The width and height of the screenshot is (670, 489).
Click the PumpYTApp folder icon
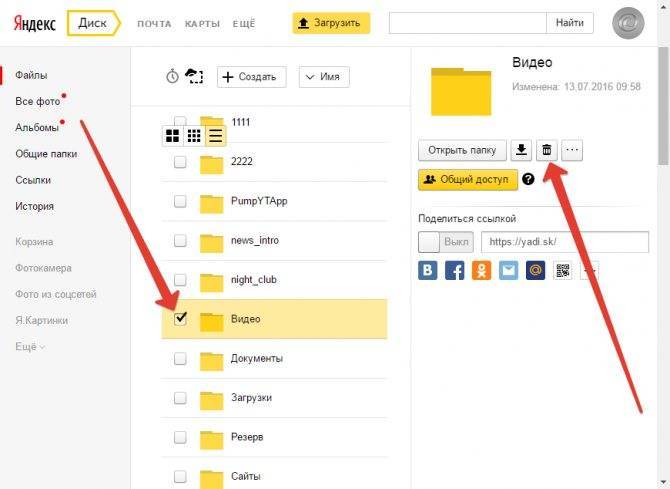[x=212, y=204]
